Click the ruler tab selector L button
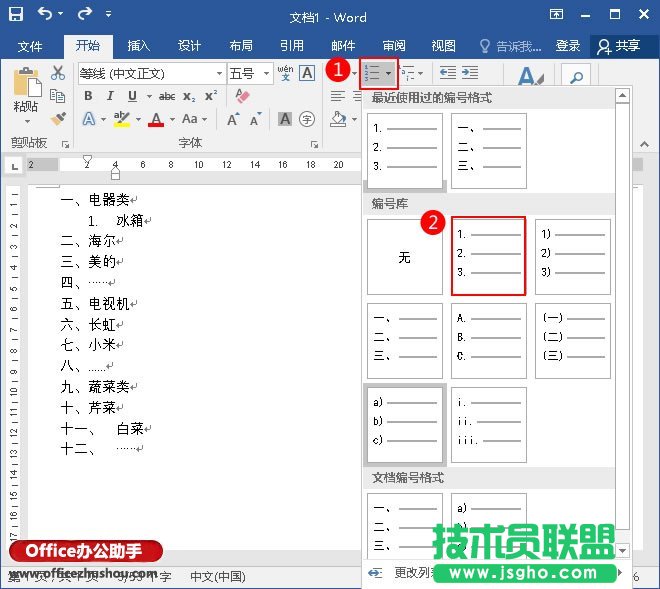Viewport: 660px width, 589px height. coord(14,166)
